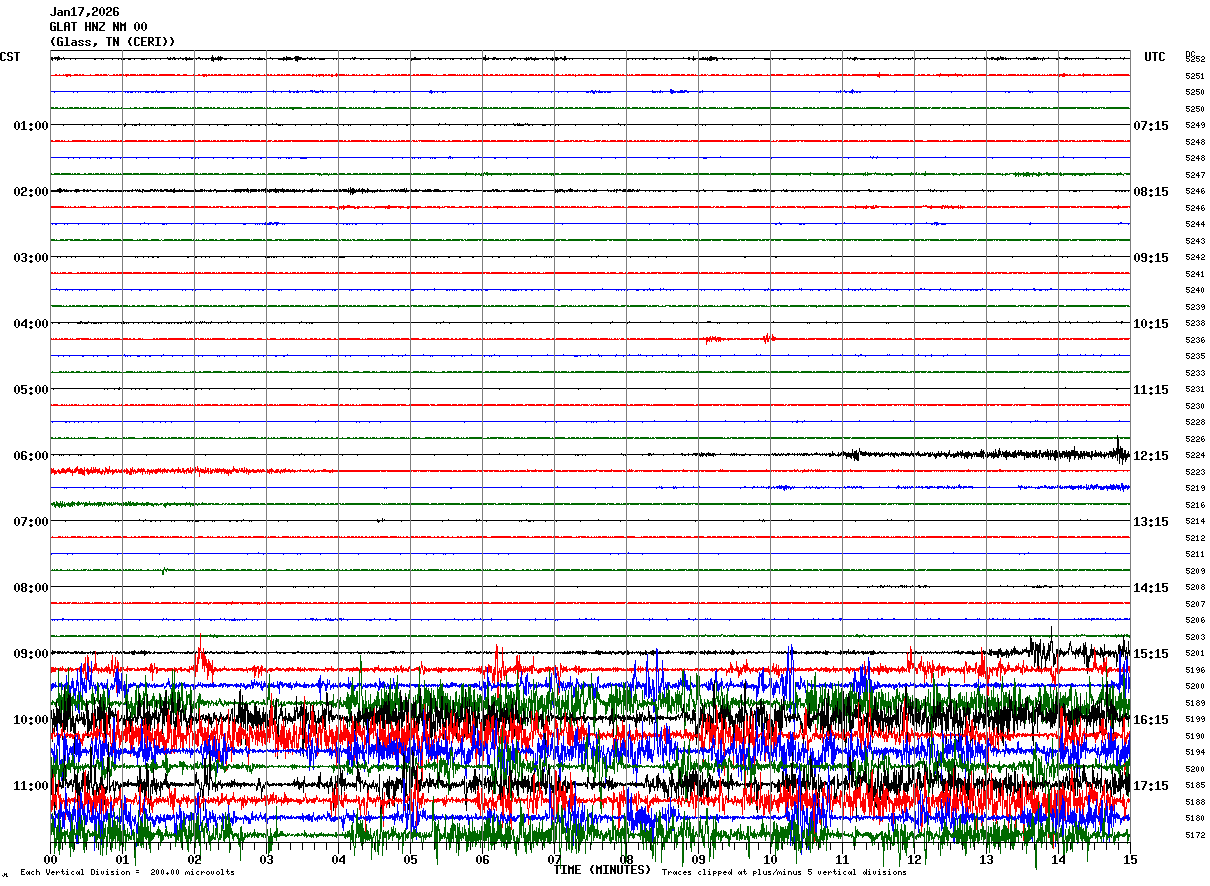Viewport: 1210px width, 886px height.
Task: Click the "TIME (MINUTES)" axis title
Action: pos(602,870)
